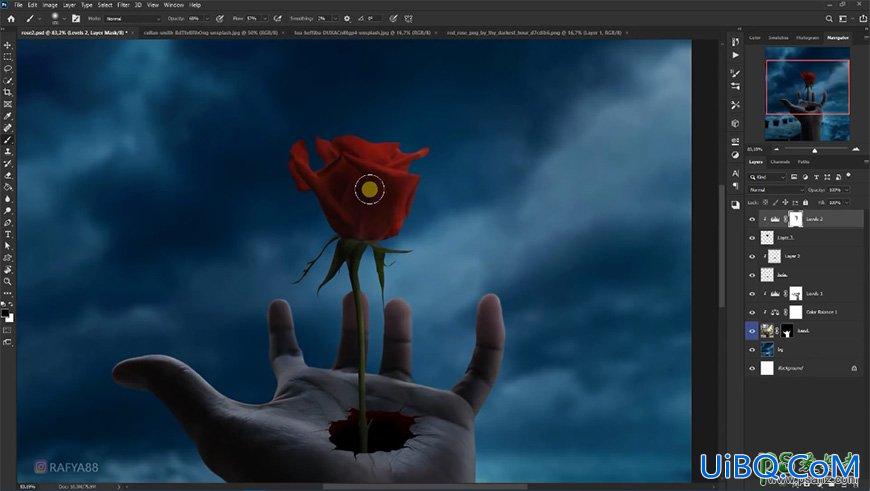Open the Flow dropdown arrow

pyautogui.click(x=265, y=18)
